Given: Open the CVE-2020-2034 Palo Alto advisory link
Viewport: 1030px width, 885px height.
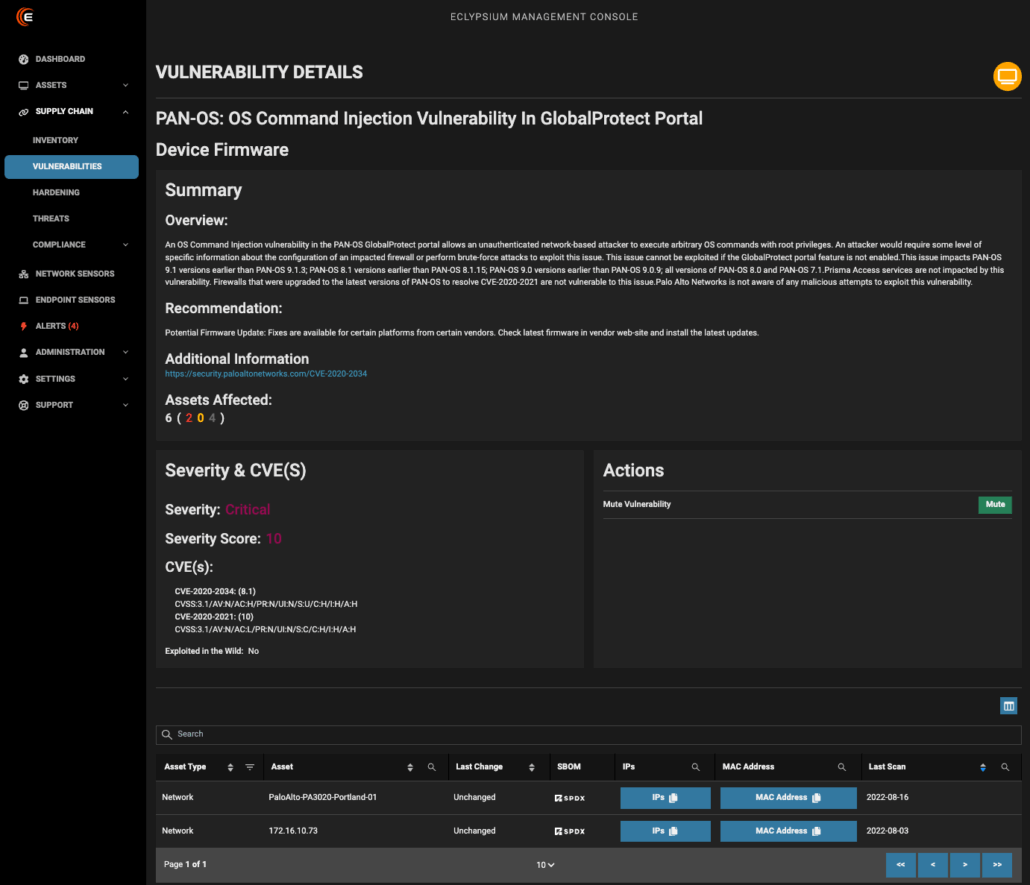Looking at the screenshot, I should (x=266, y=374).
